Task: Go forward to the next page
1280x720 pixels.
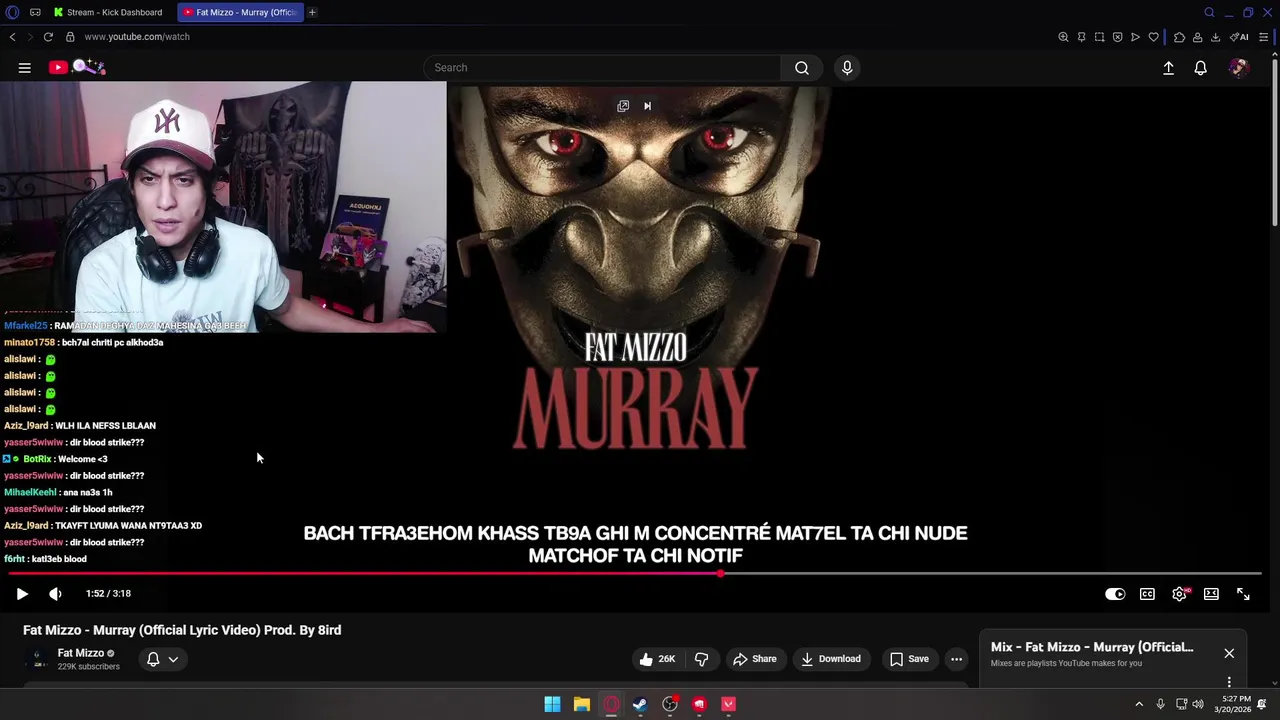Action: tap(29, 37)
